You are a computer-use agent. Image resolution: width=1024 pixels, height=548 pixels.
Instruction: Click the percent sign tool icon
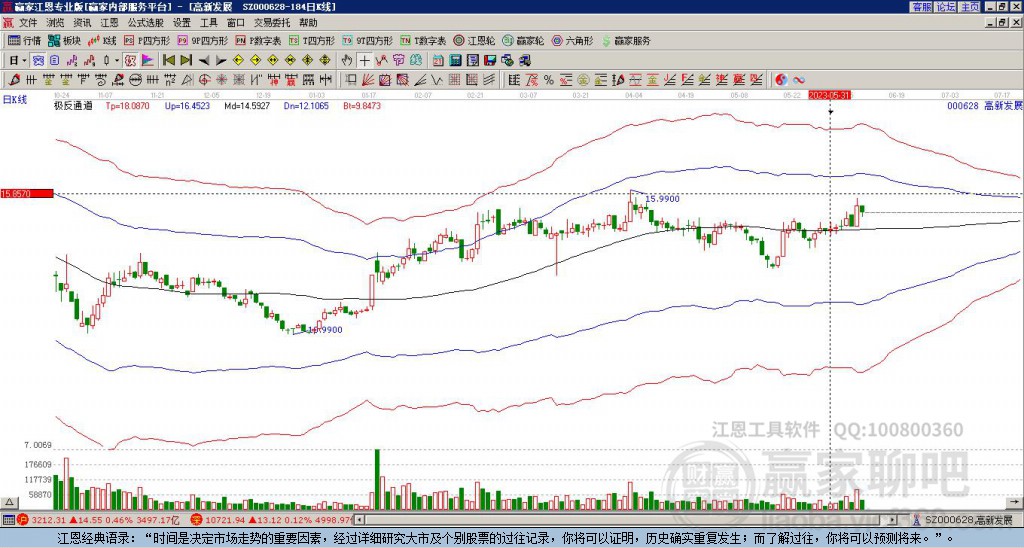[549, 80]
